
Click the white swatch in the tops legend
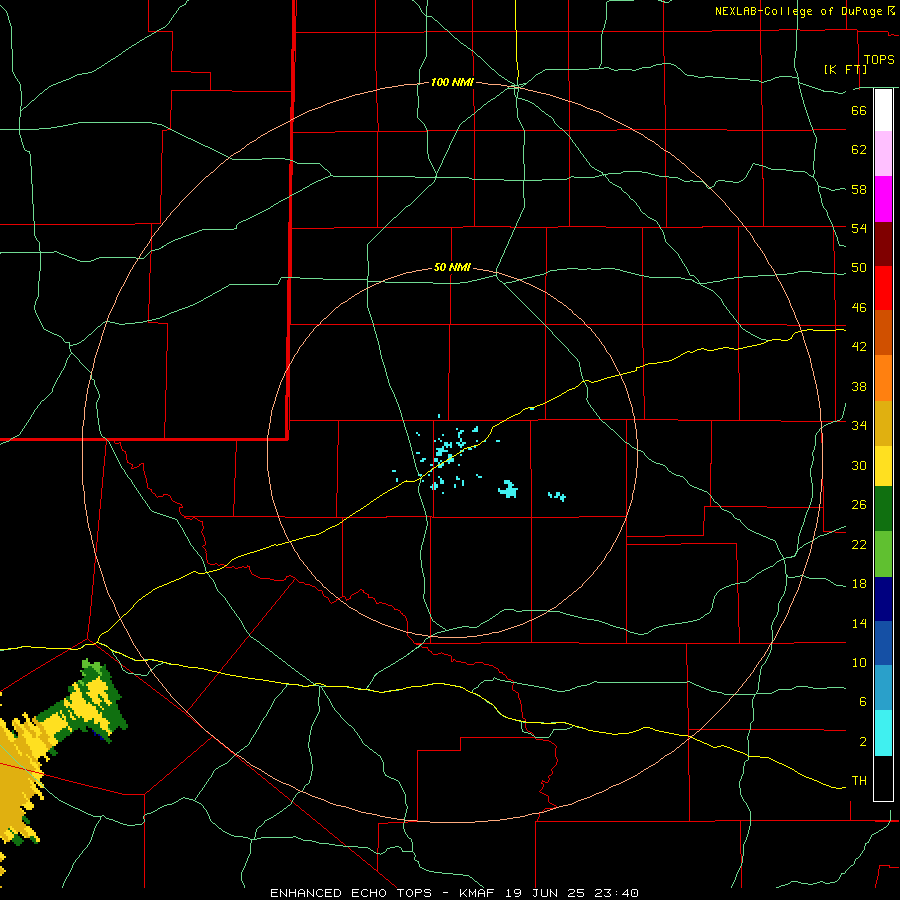click(x=883, y=110)
